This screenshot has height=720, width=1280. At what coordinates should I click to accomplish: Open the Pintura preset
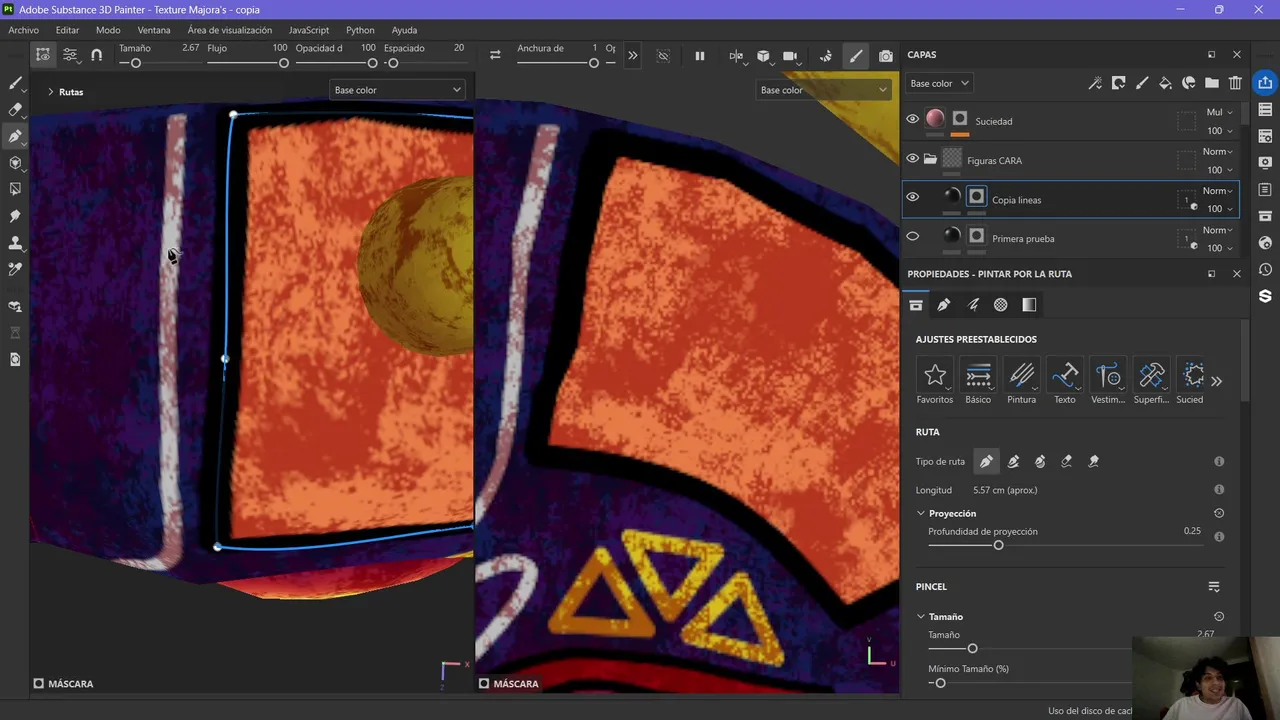1021,381
